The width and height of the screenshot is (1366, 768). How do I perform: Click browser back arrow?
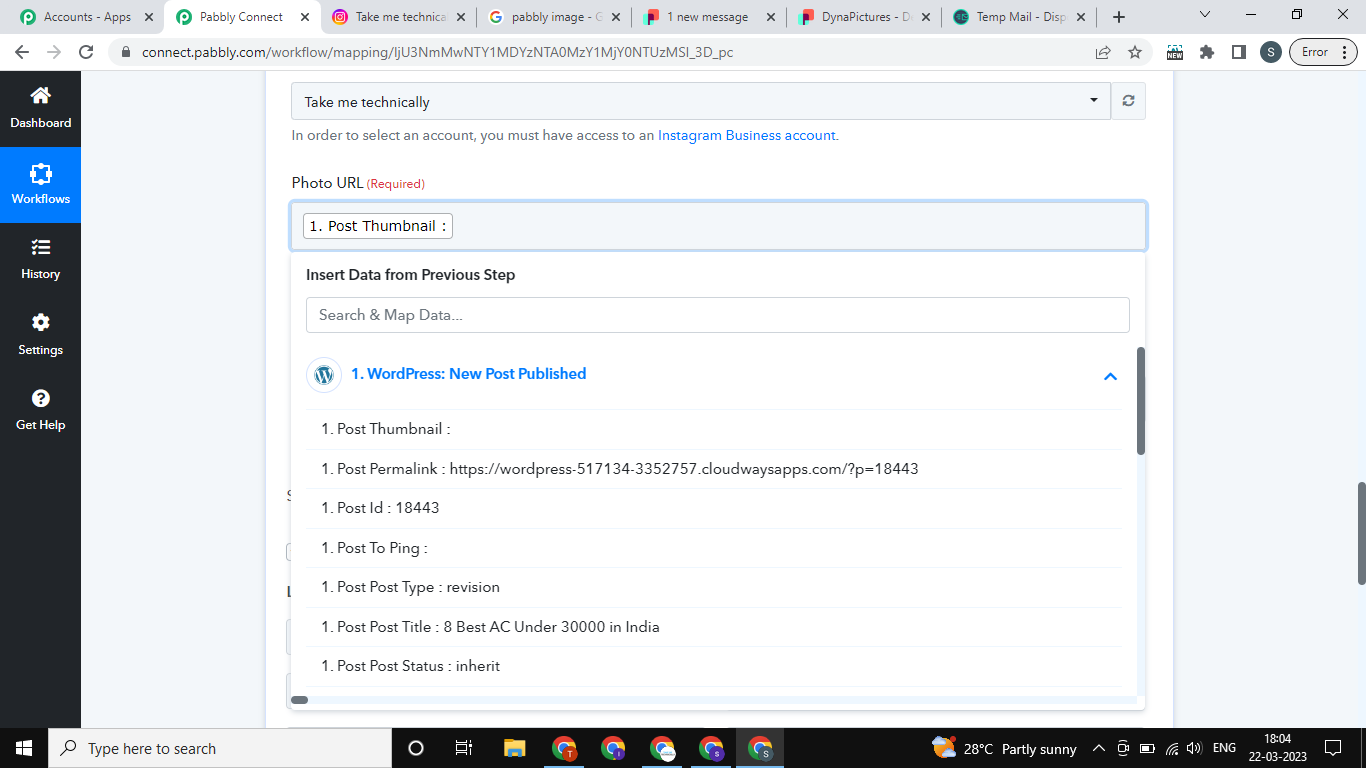click(x=22, y=52)
